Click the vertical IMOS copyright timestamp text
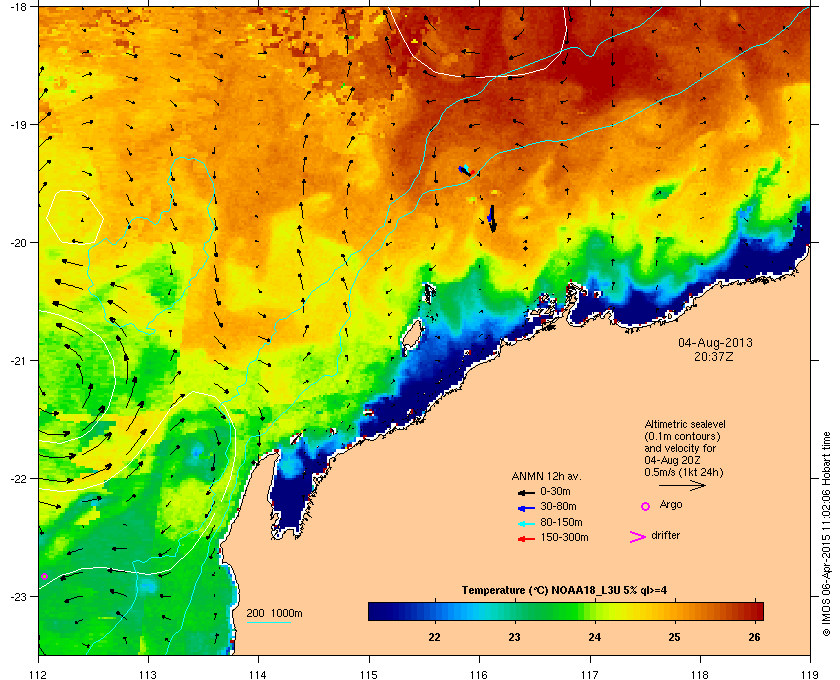 click(827, 534)
